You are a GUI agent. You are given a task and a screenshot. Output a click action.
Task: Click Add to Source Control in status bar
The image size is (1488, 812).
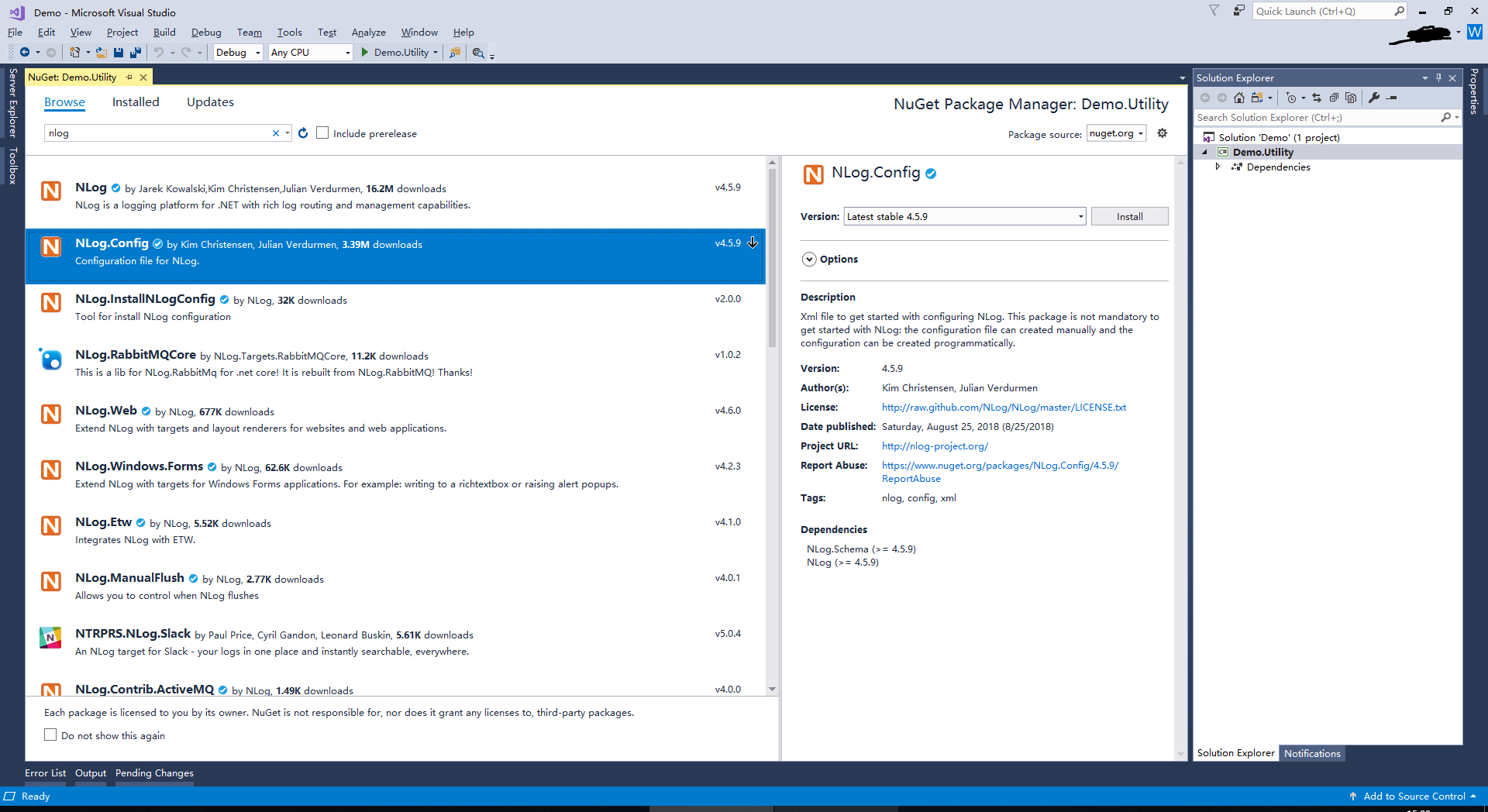(x=1414, y=797)
